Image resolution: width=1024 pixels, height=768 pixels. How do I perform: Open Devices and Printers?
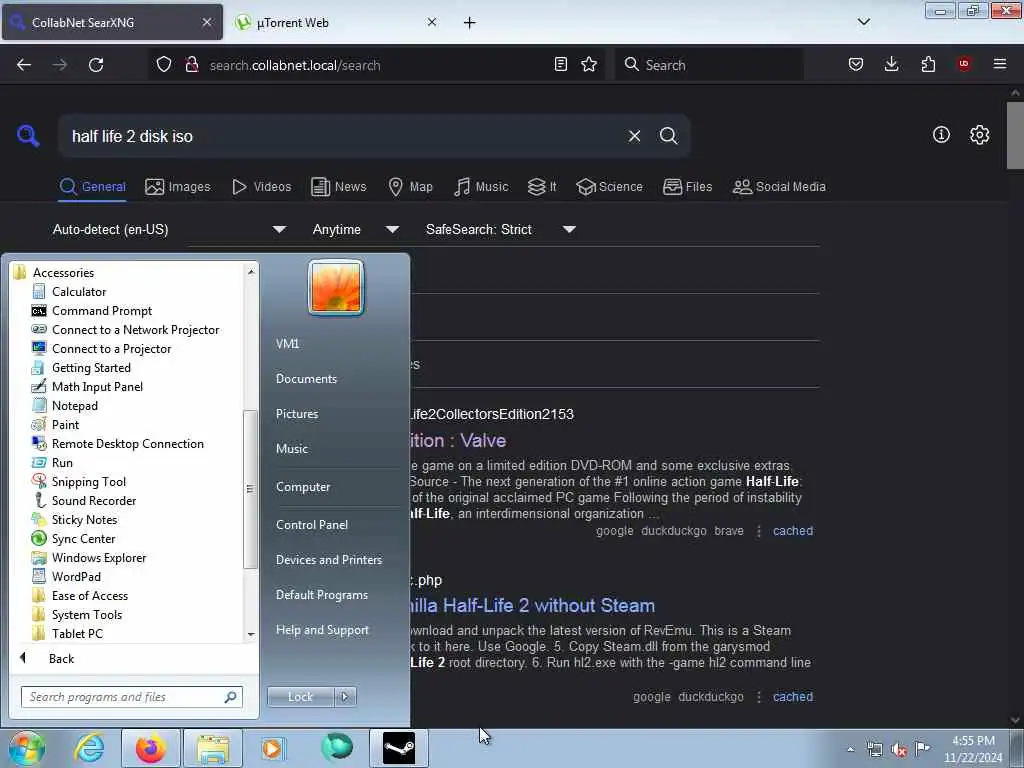tap(328, 560)
